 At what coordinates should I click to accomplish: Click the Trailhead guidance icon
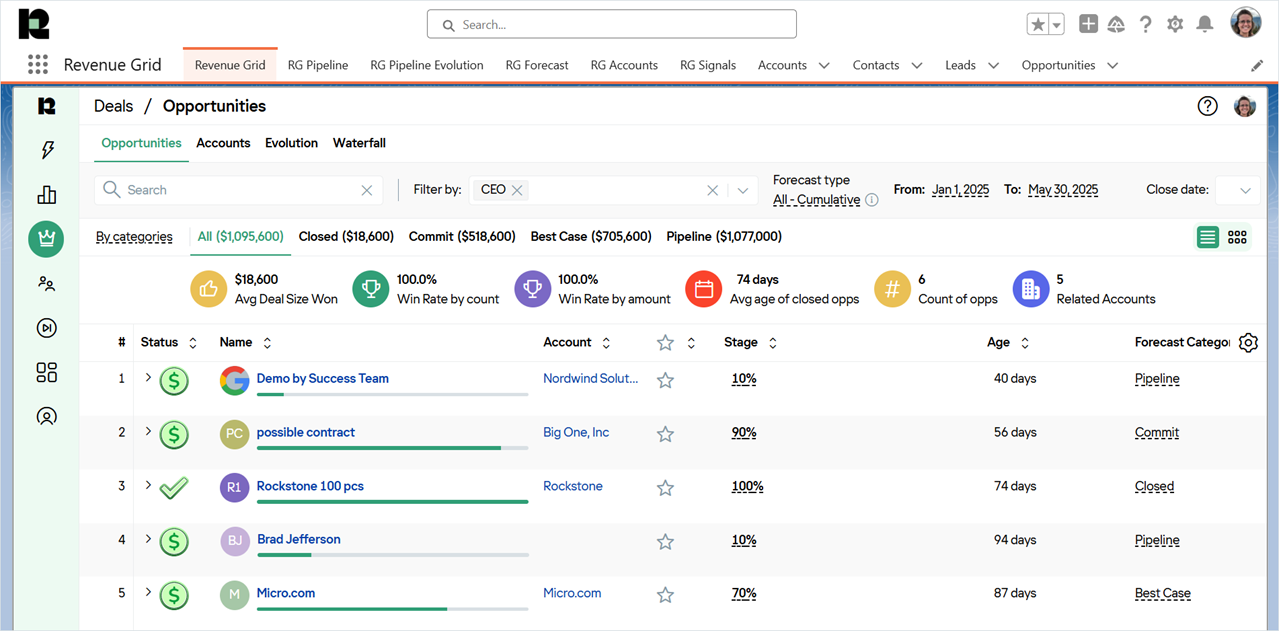[1116, 24]
